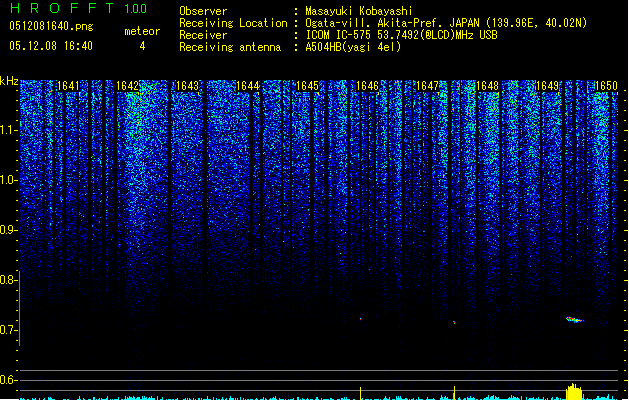
Task: Click the 1647 time marker
Action: click(x=428, y=86)
